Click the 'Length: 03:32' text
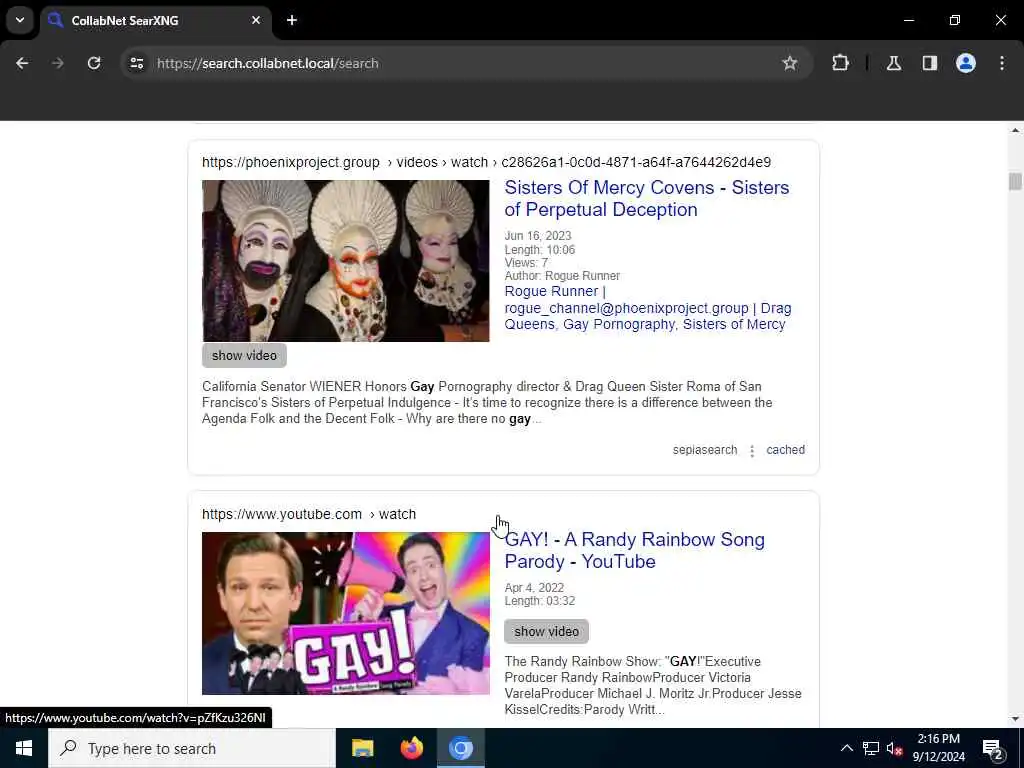Screen dimensions: 1024x768 [x=539, y=601]
